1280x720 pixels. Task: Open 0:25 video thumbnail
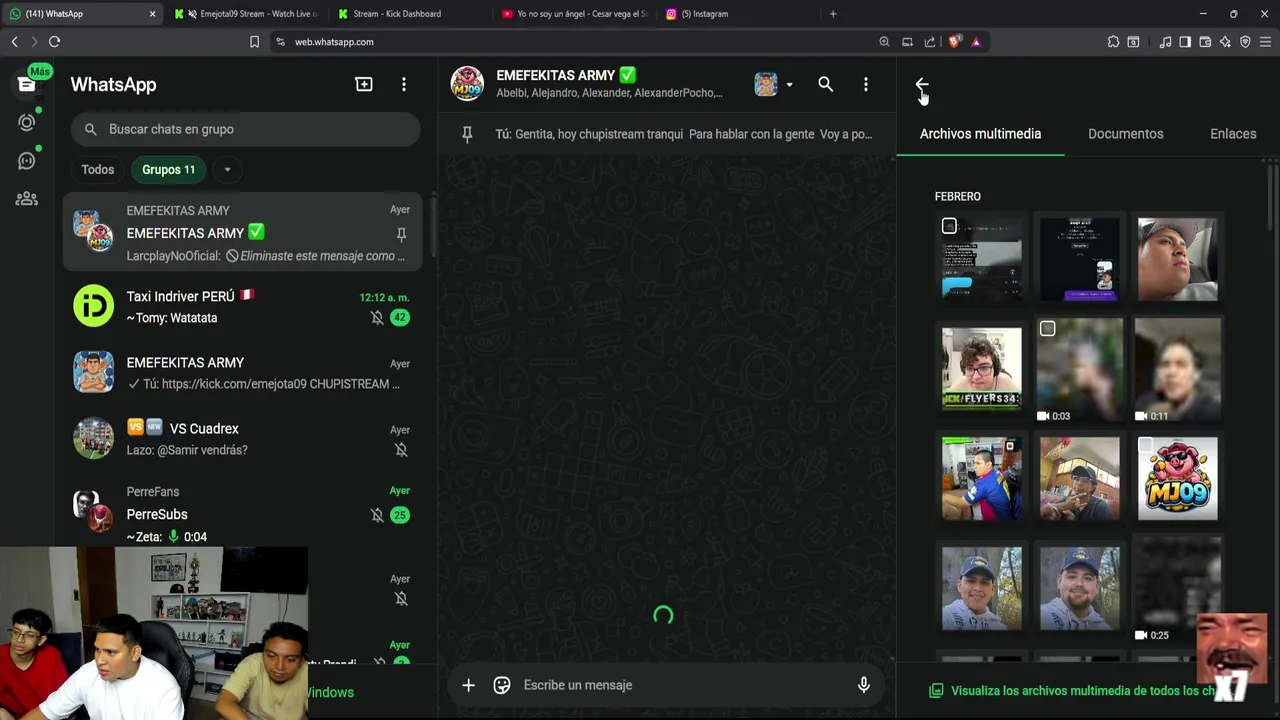[x=1177, y=588]
